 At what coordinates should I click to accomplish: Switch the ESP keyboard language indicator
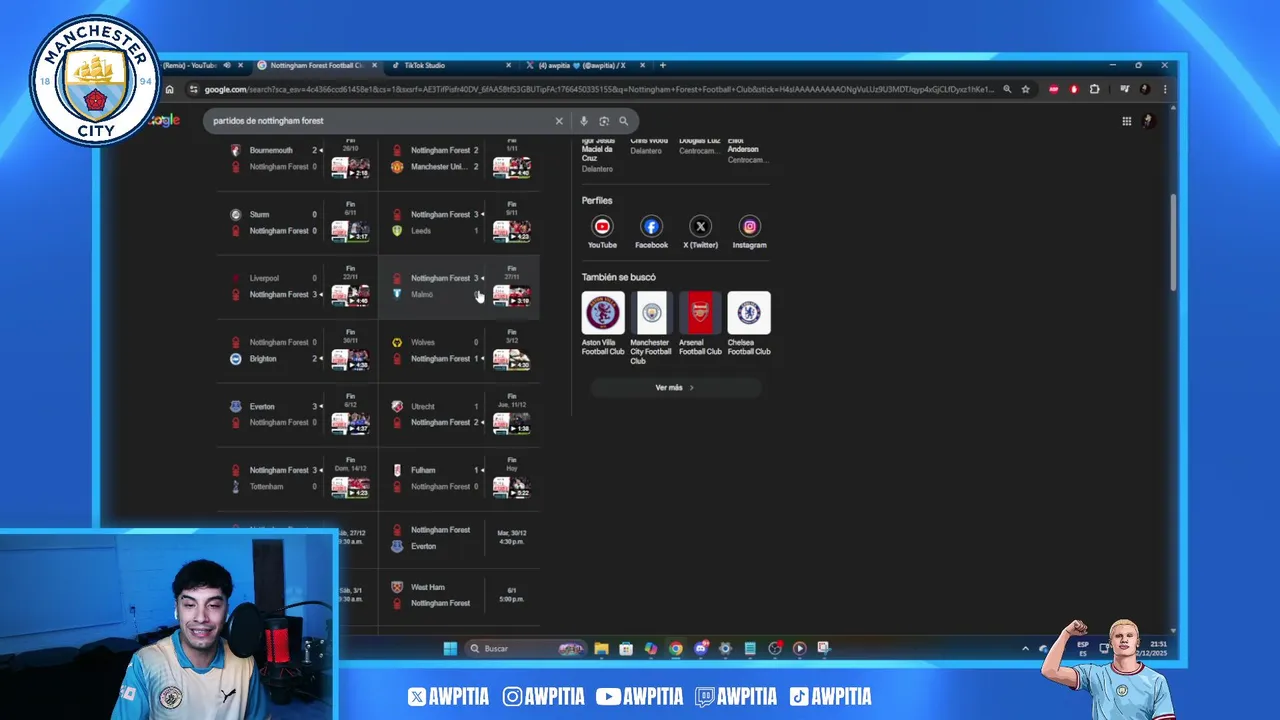pyautogui.click(x=1082, y=648)
